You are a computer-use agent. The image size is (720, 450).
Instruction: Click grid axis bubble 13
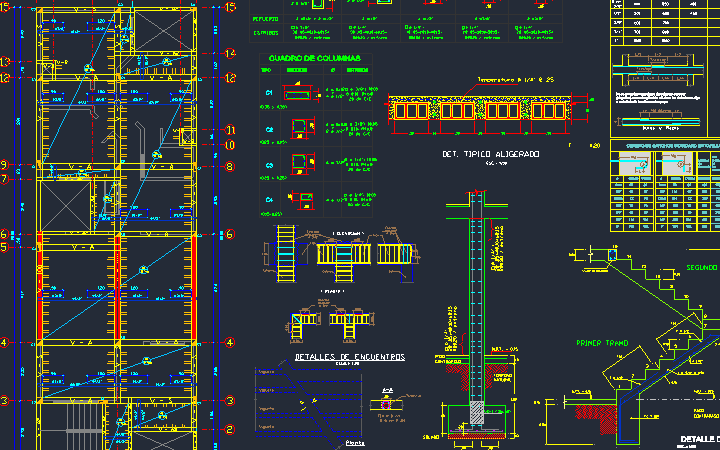point(5,62)
